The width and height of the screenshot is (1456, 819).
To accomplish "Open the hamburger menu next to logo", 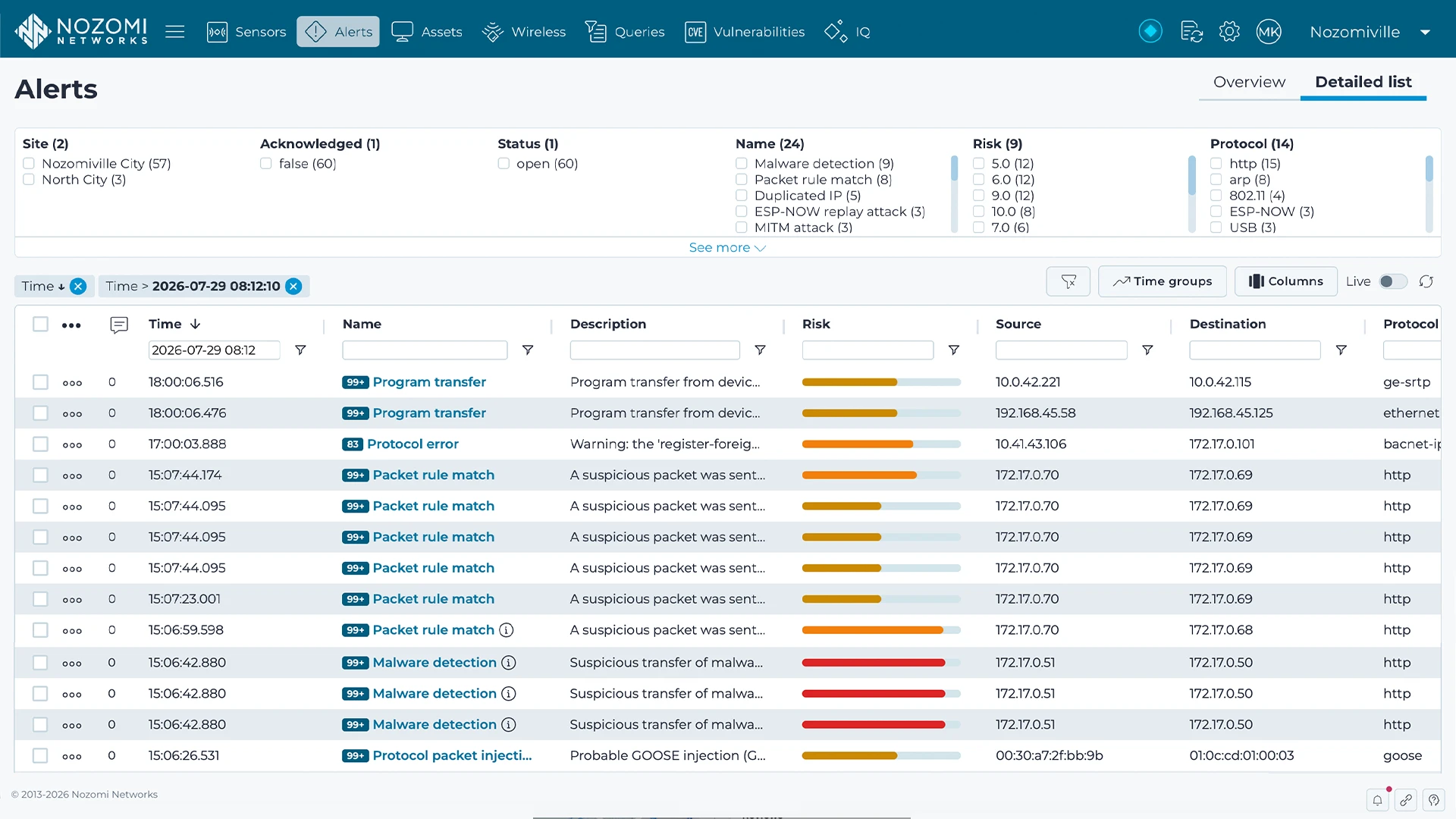I will (175, 32).
